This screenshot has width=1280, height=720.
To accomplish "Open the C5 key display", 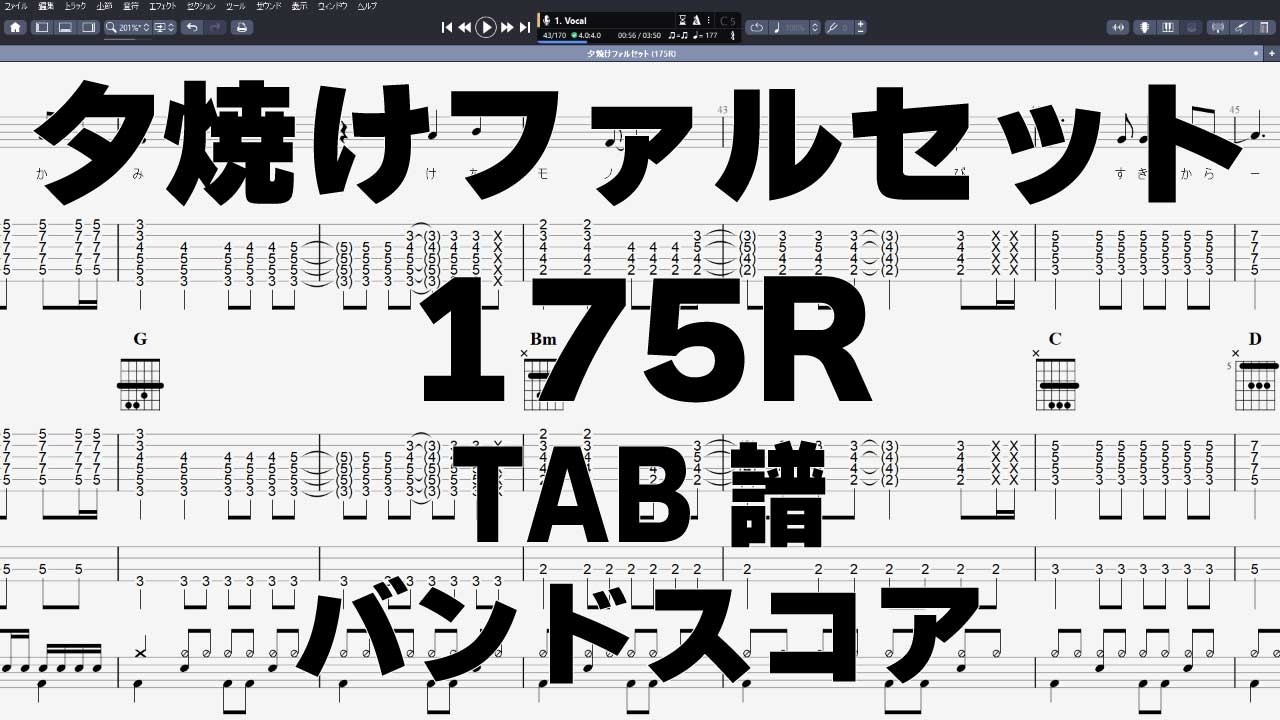I will [x=728, y=20].
